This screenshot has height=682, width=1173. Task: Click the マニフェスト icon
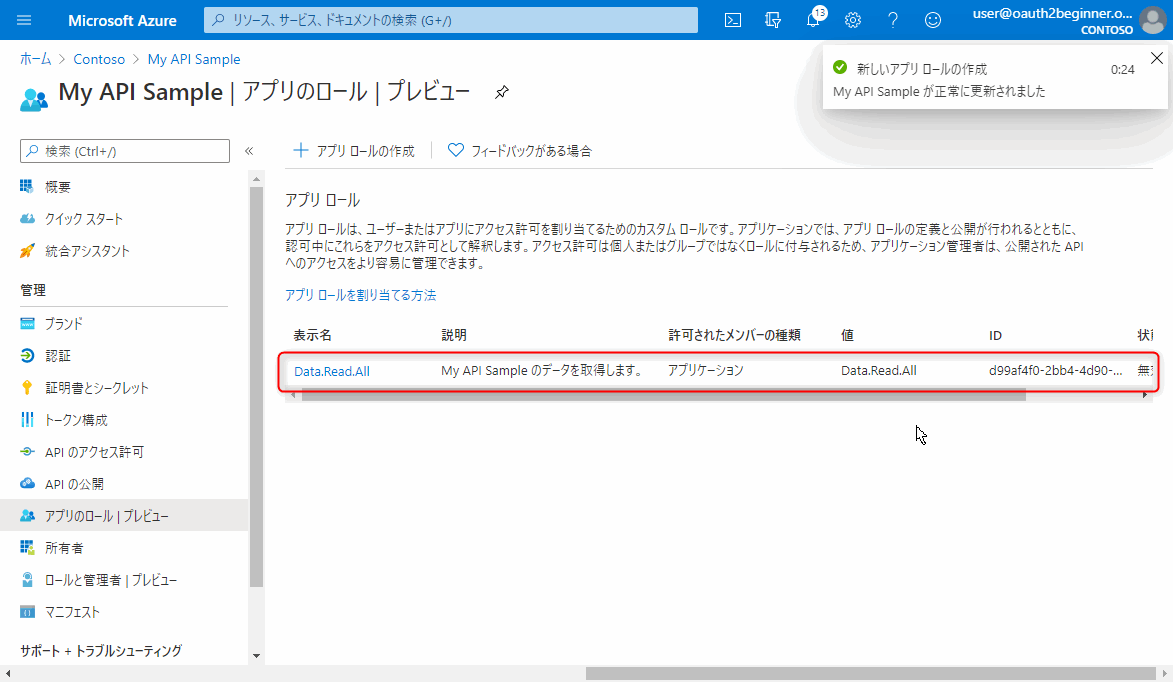pos(27,612)
